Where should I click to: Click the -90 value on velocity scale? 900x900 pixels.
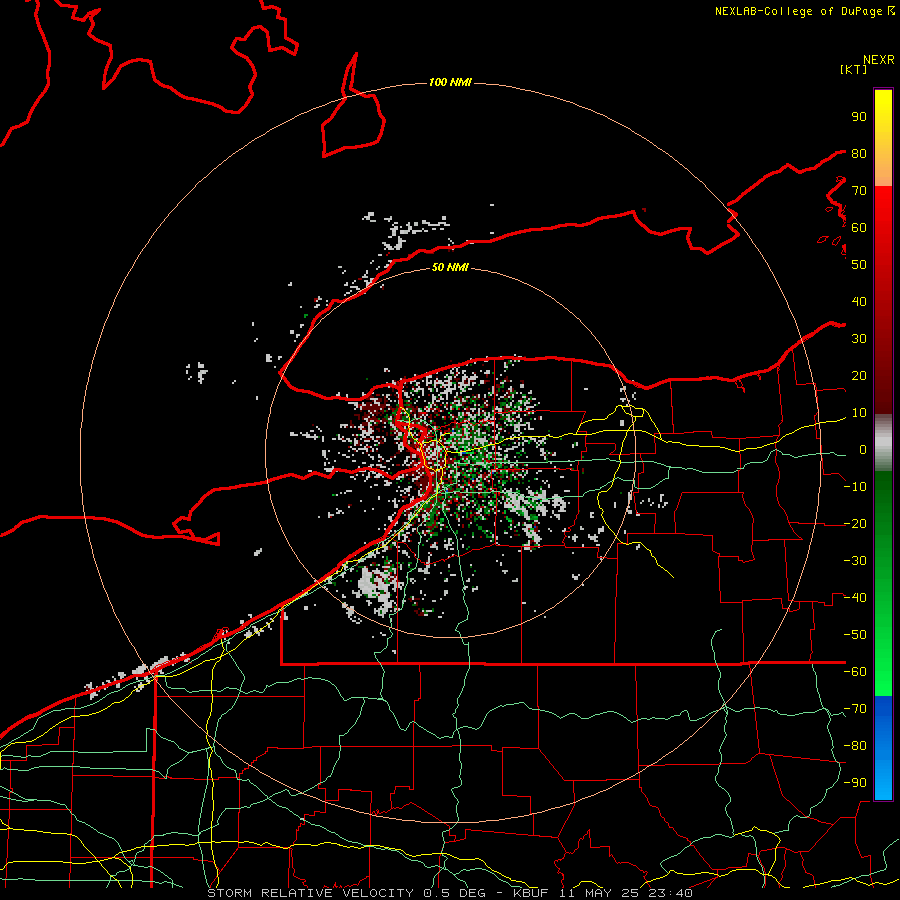[855, 783]
